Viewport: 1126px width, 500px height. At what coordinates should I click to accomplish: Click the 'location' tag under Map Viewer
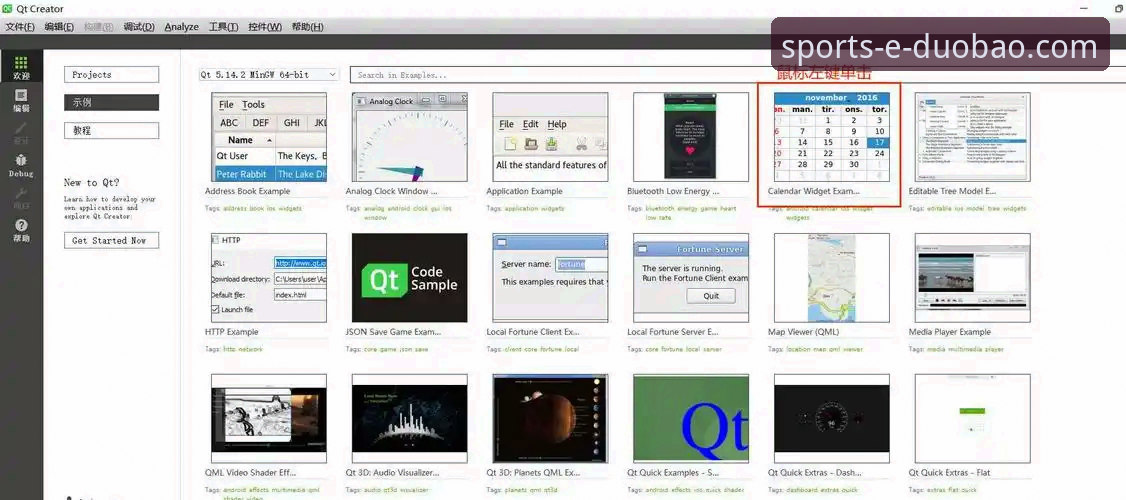pos(799,349)
